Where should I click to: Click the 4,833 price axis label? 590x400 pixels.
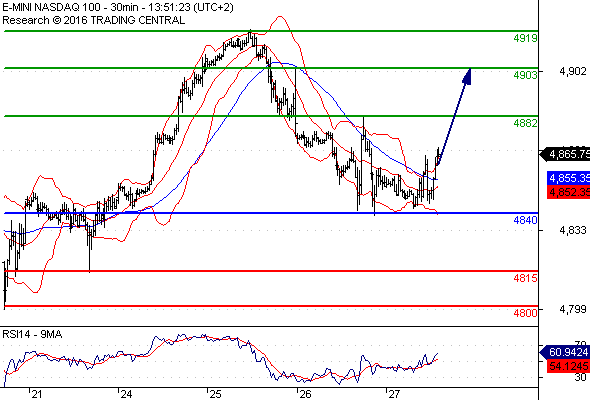point(573,230)
